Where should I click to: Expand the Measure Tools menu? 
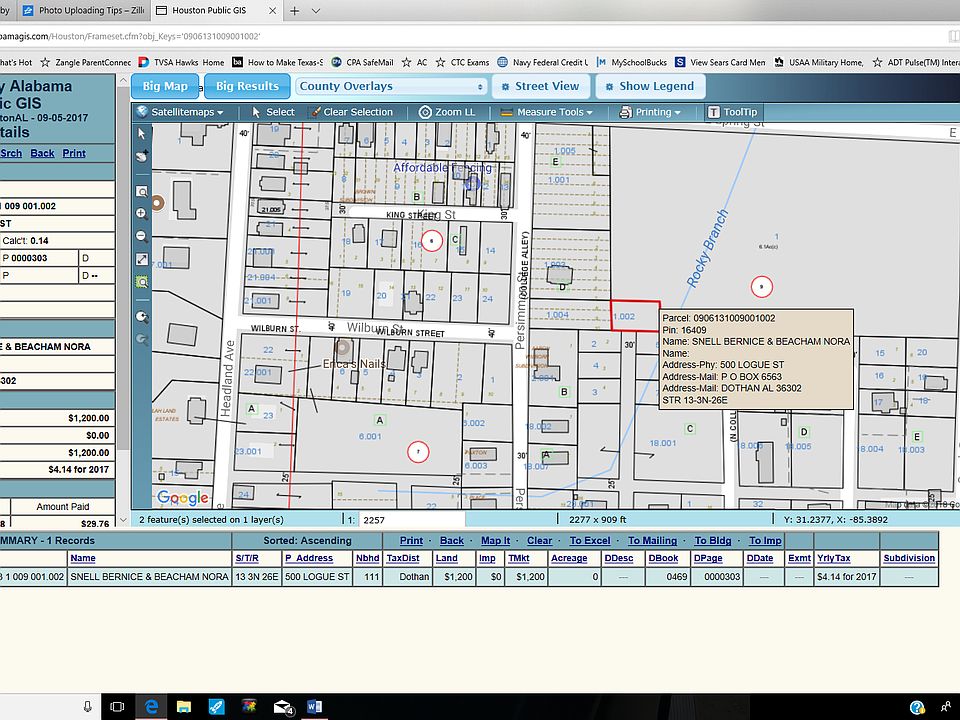(x=547, y=112)
